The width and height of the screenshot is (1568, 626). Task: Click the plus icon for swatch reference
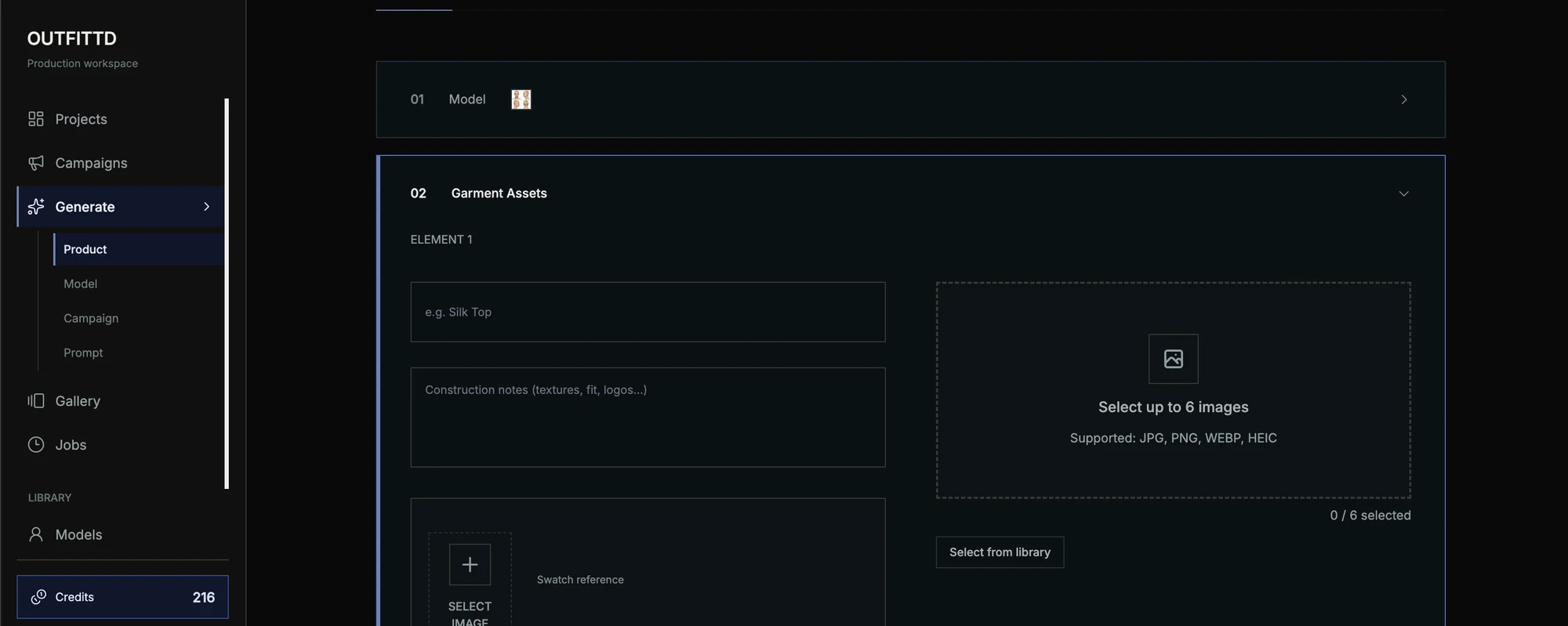pyautogui.click(x=470, y=564)
